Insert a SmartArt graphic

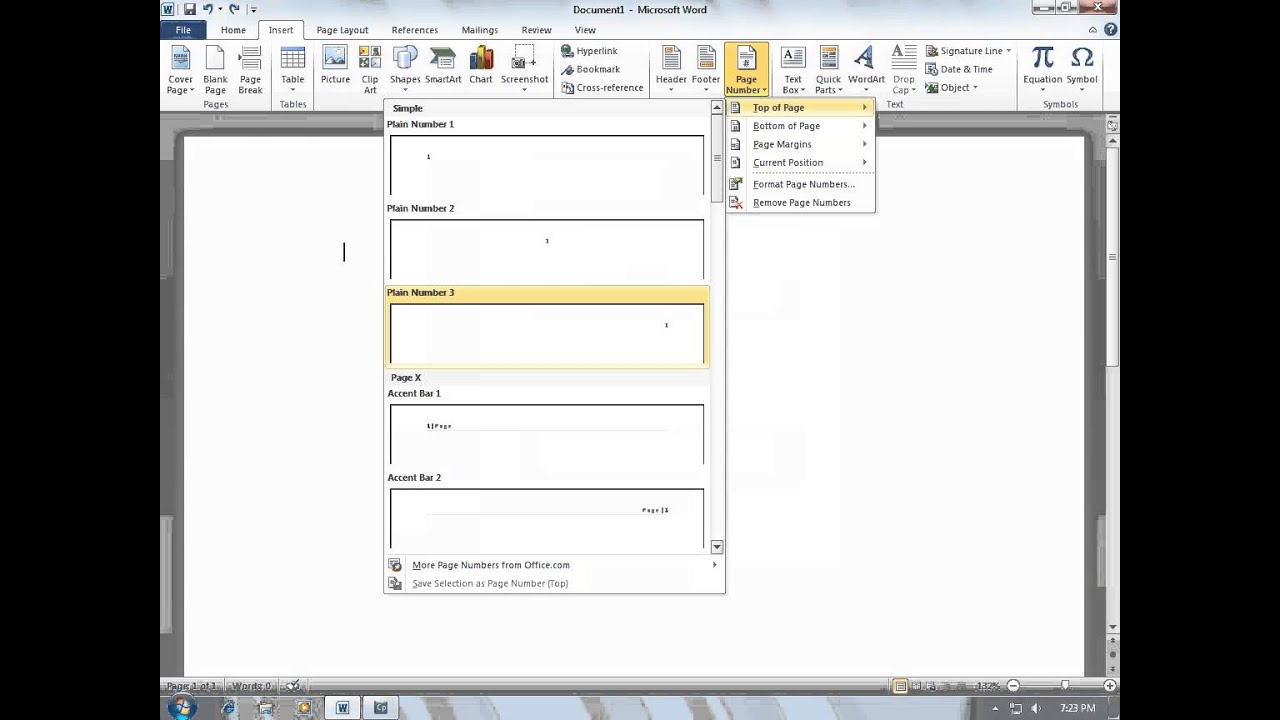(x=443, y=66)
